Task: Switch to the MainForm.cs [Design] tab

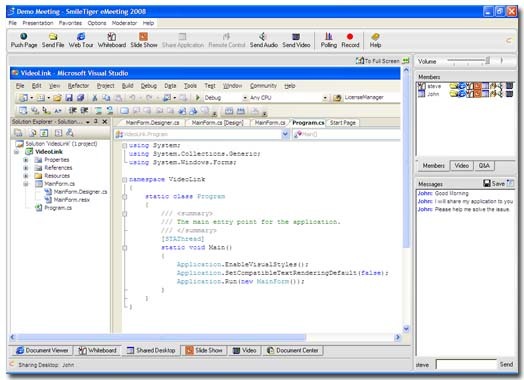Action: (x=217, y=123)
